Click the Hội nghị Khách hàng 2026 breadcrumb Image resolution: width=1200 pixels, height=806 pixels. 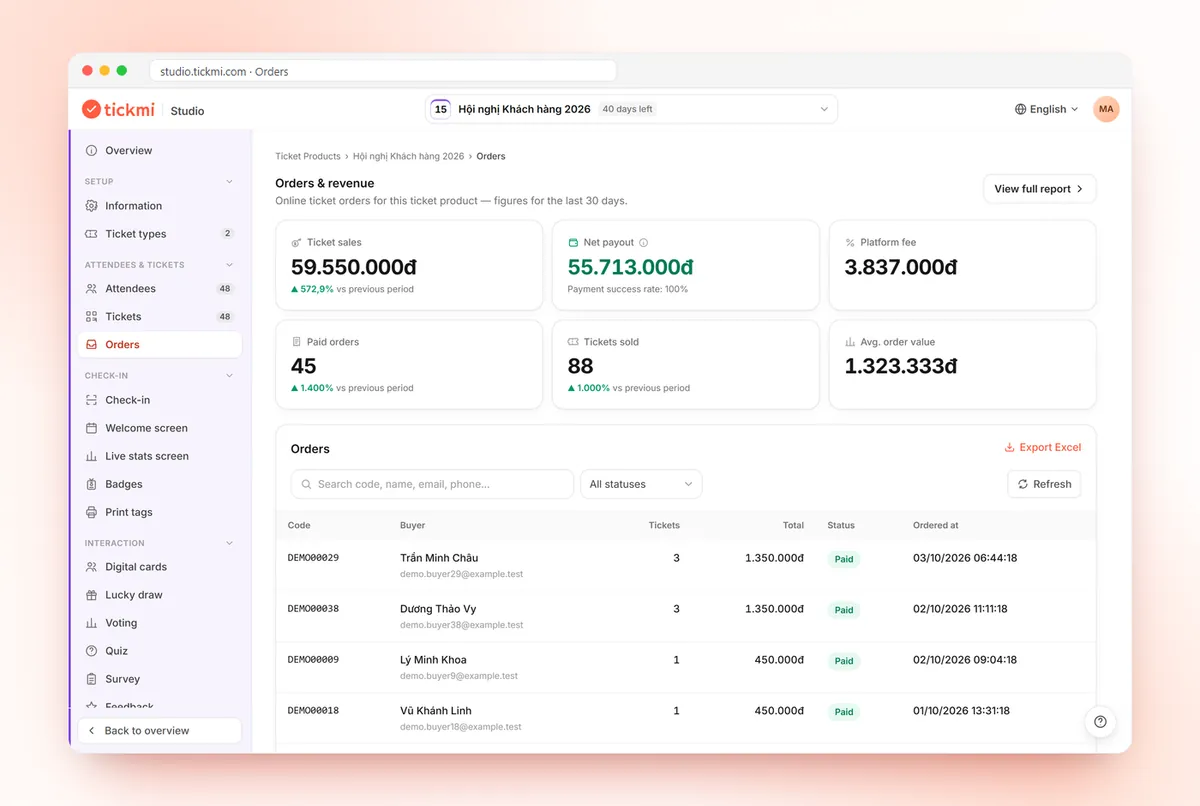409,157
